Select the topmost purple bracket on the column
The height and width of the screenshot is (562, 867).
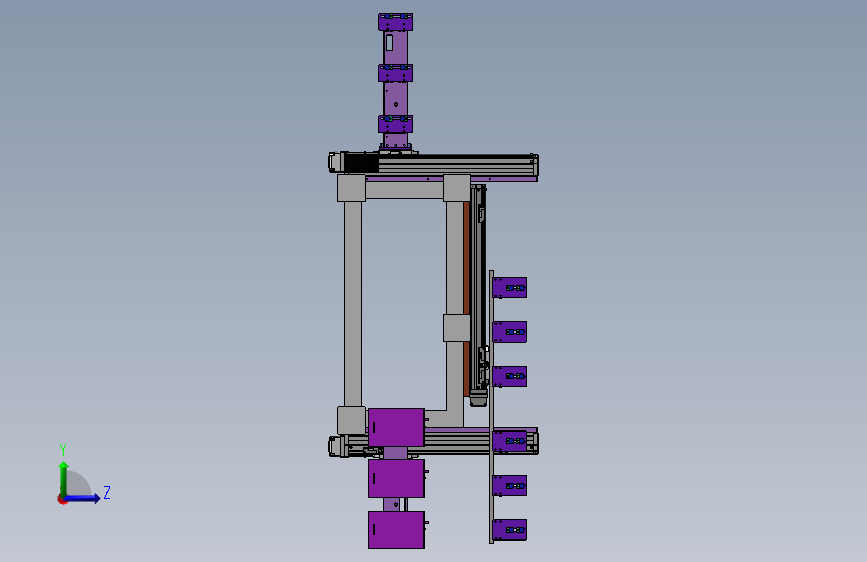click(395, 22)
